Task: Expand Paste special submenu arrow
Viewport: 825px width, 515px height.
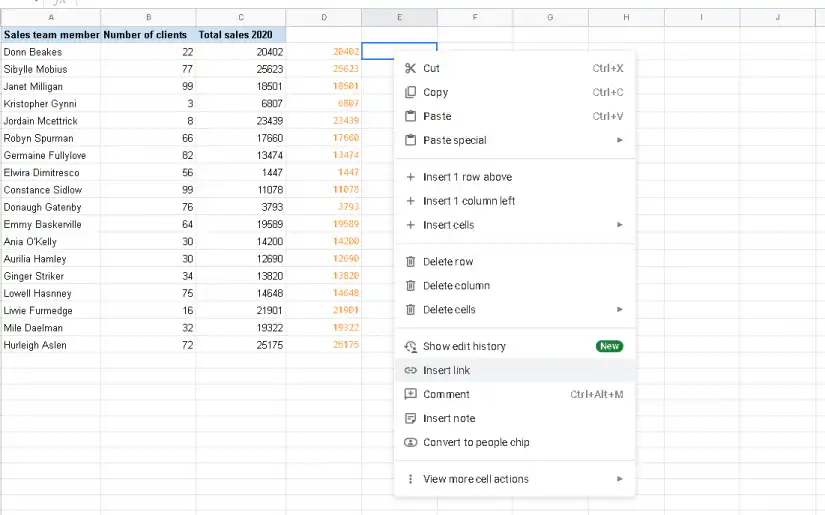Action: (x=620, y=140)
